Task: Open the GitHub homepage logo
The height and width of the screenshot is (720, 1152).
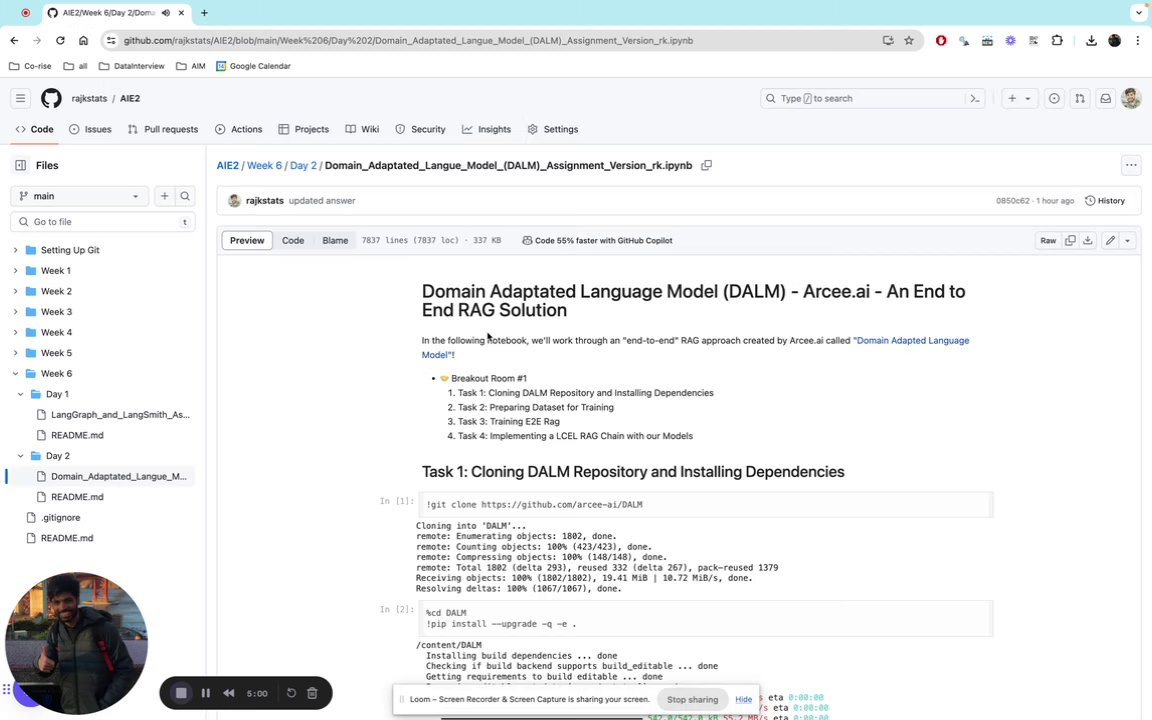Action: click(51, 98)
